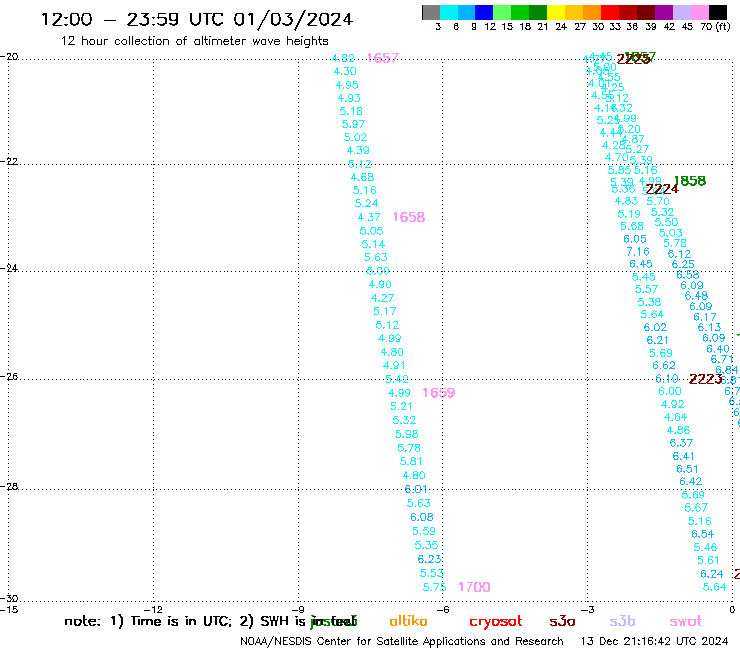
Task: Select the dark red s3a legend label
Action: [562, 622]
